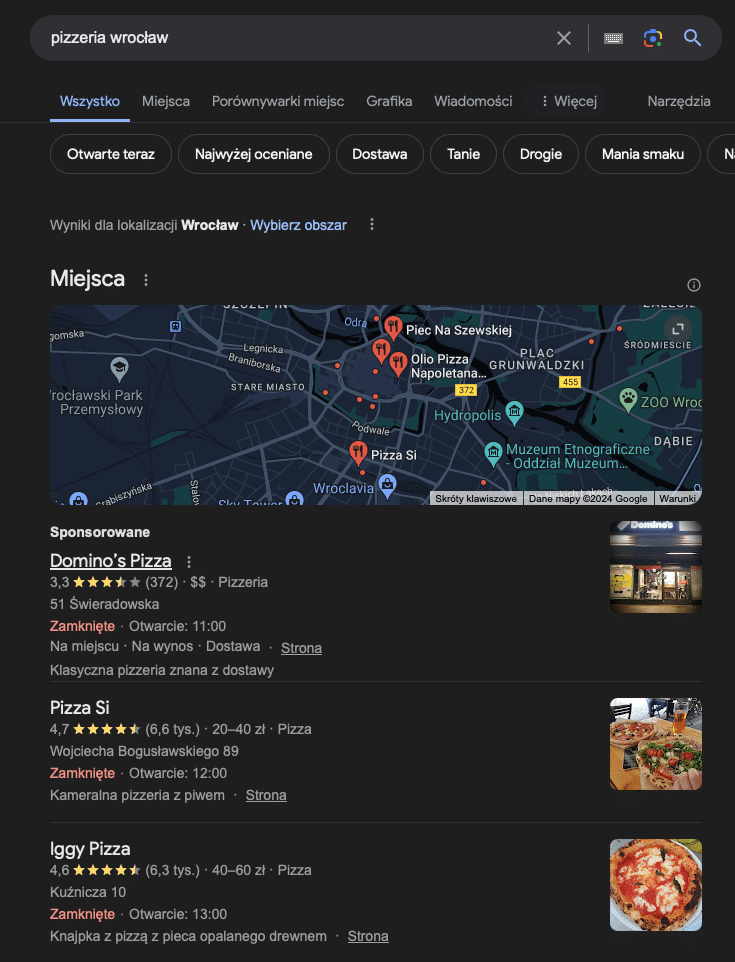Screen dimensions: 735x962
Task: Open the three-dot menu next to Wybierz obszar
Action: 371,225
